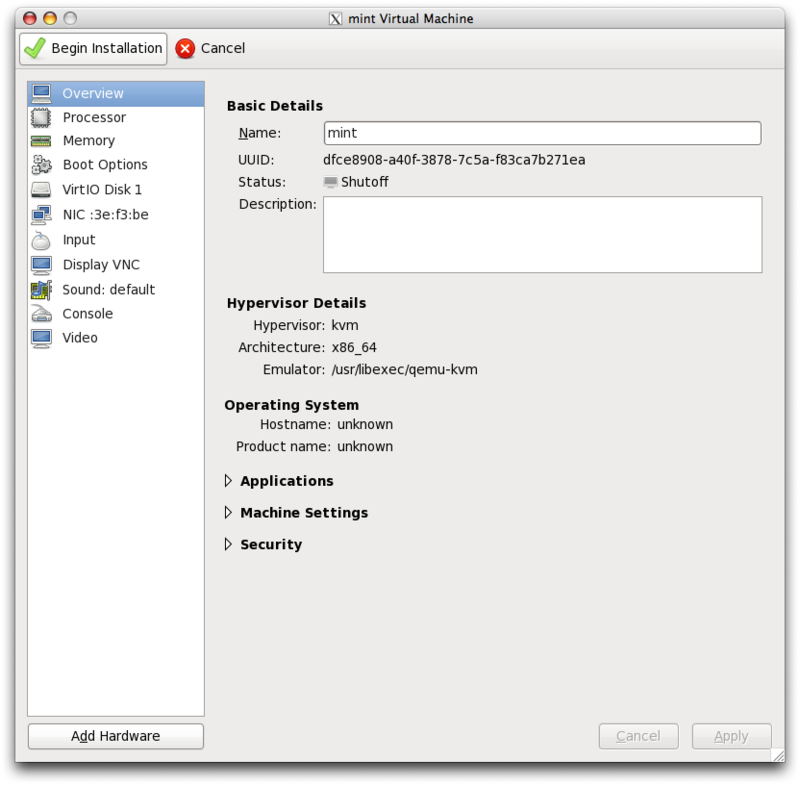Click the Operating System heading
Viewport: 800px width, 785px height.
(x=292, y=405)
